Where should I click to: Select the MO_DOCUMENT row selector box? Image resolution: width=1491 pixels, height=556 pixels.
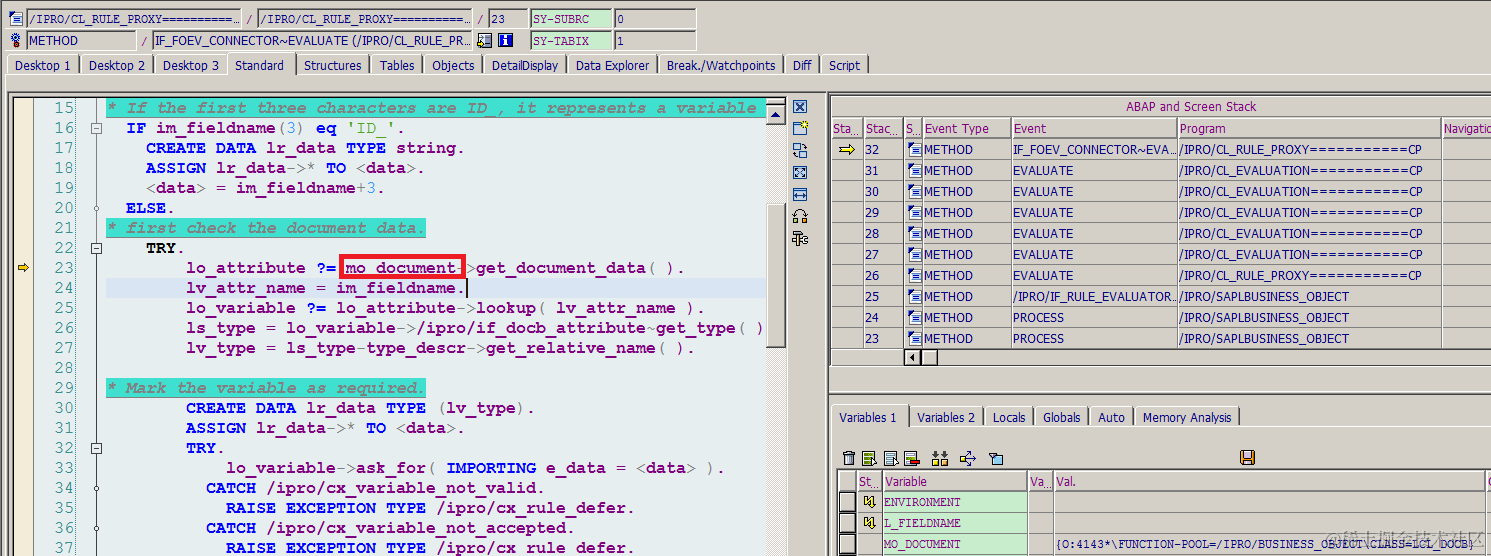coord(847,544)
